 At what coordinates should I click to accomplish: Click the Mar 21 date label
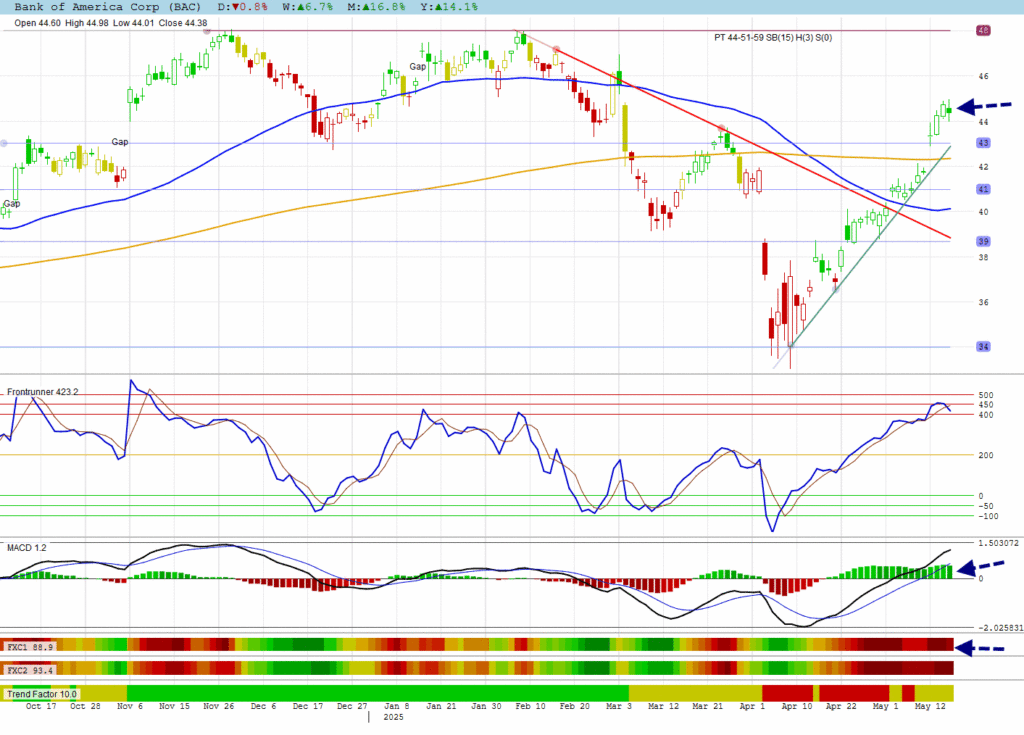(x=708, y=706)
